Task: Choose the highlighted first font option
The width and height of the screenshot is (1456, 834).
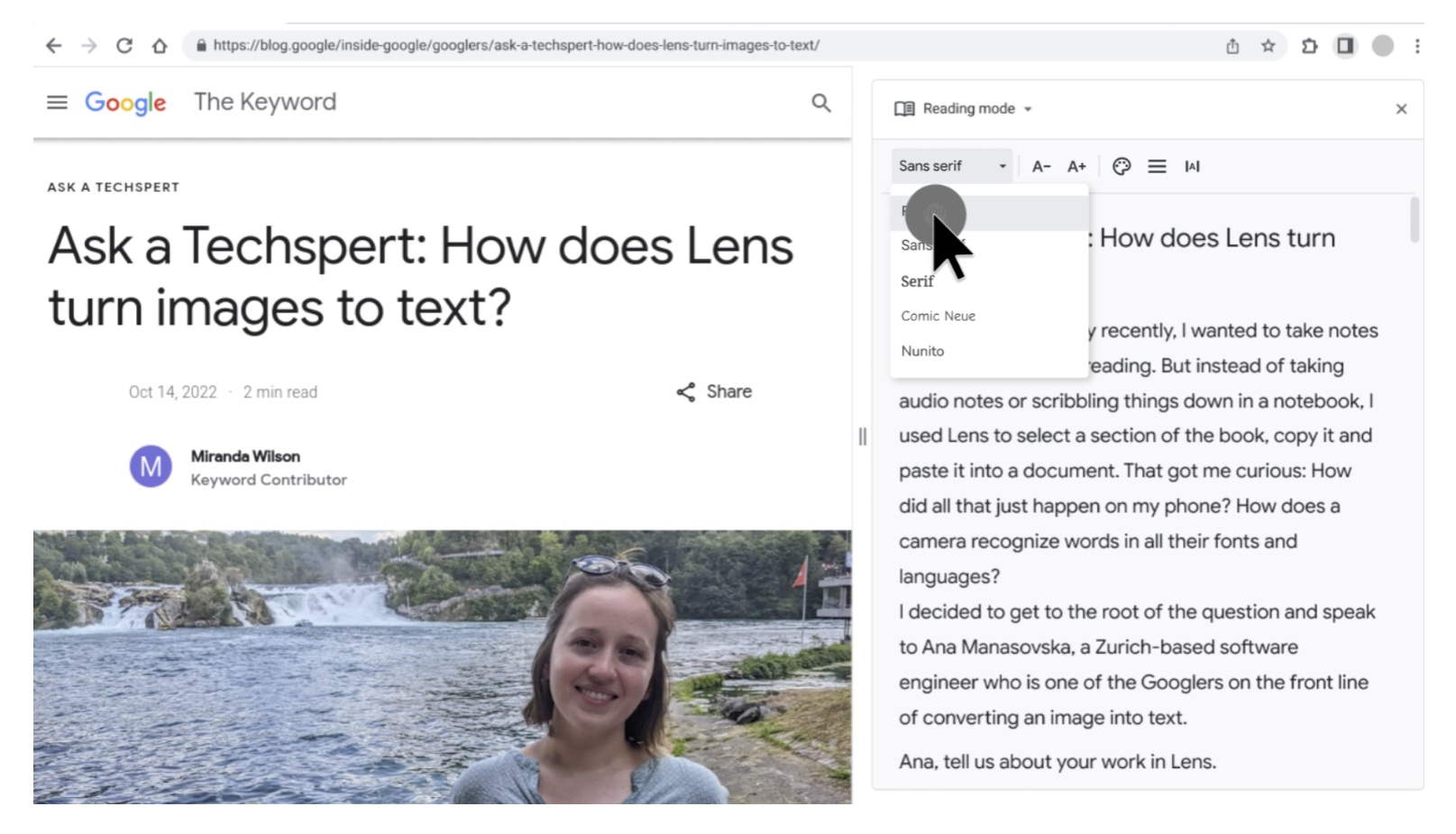Action: pyautogui.click(x=989, y=213)
